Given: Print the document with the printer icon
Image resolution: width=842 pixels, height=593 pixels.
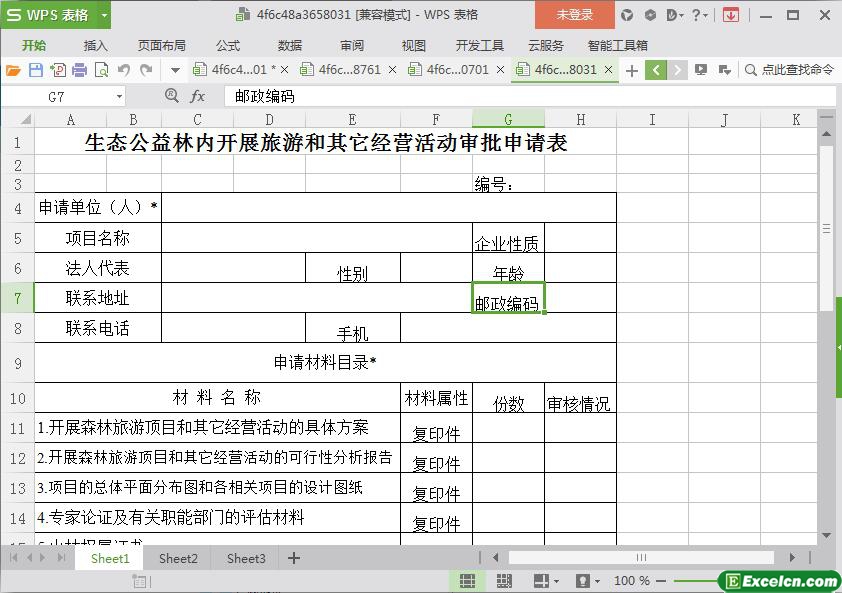Looking at the screenshot, I should click(x=79, y=70).
